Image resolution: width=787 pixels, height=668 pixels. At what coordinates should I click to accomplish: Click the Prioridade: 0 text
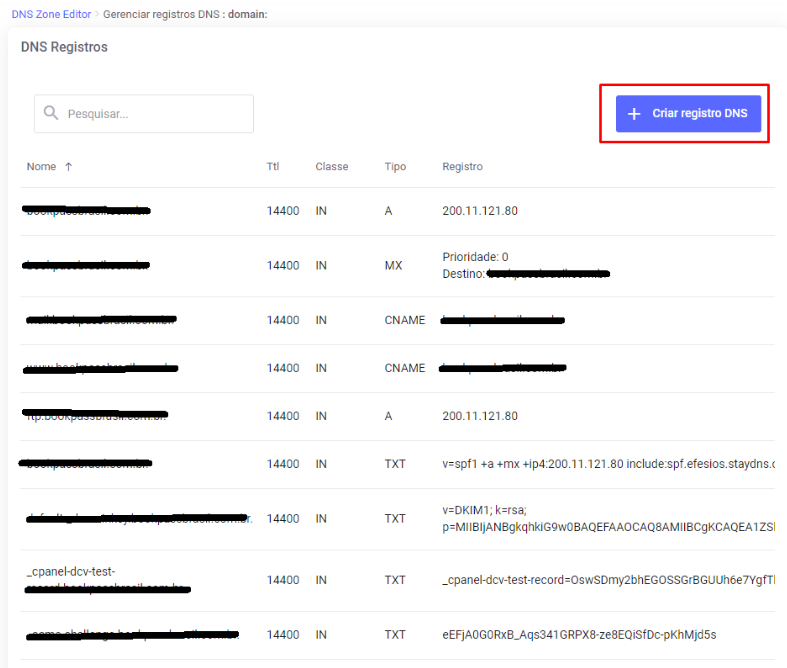[x=475, y=257]
